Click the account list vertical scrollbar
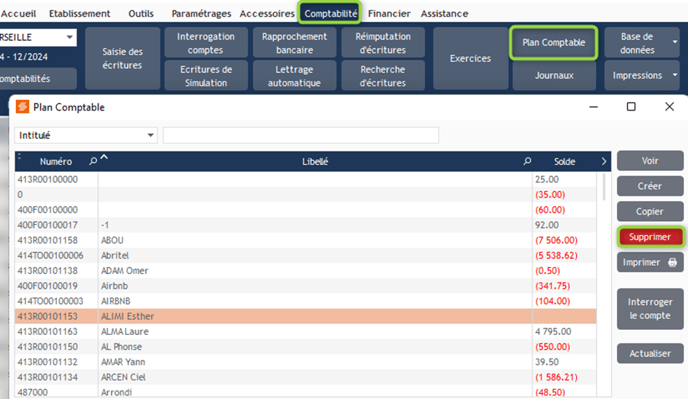 [604, 187]
